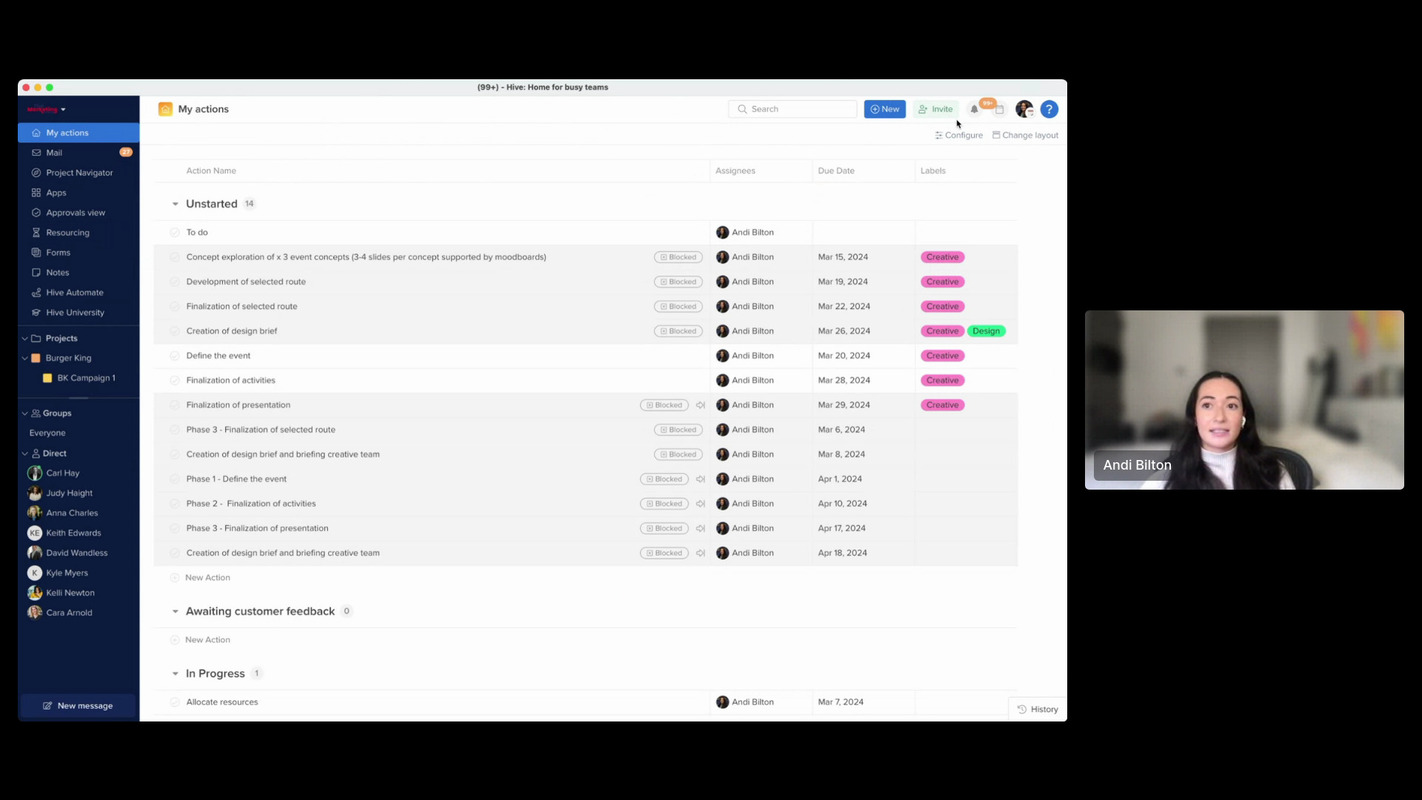This screenshot has height=800, width=1422.
Task: Click the pink Creative label on Finalization of activities
Action: pyautogui.click(x=942, y=380)
